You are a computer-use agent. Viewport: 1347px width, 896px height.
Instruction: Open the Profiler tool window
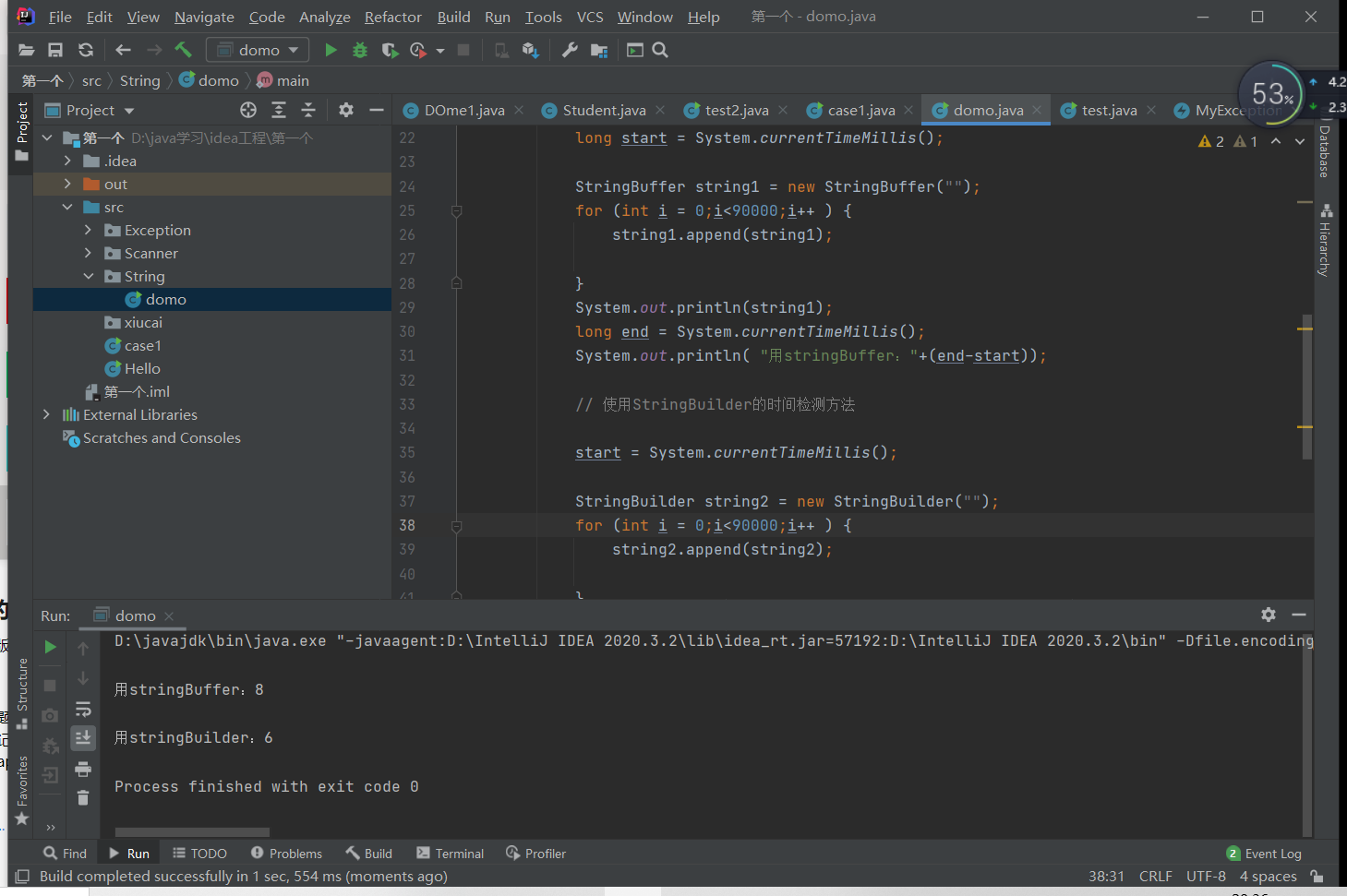[536, 854]
